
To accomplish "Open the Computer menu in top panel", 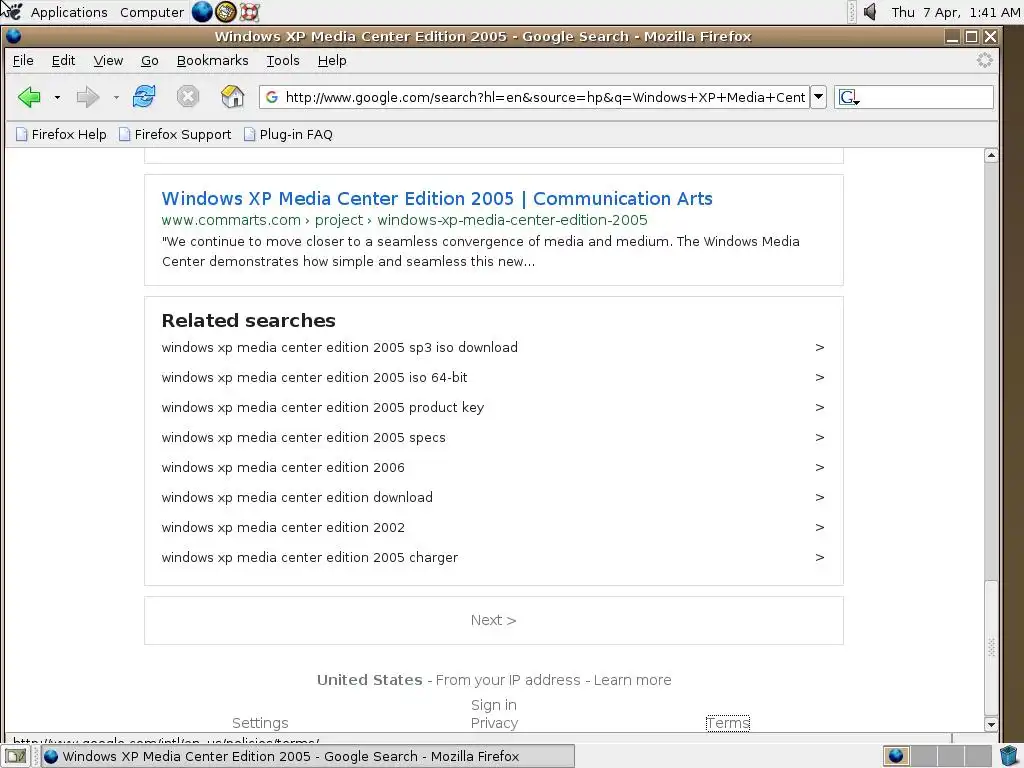I will [x=152, y=12].
